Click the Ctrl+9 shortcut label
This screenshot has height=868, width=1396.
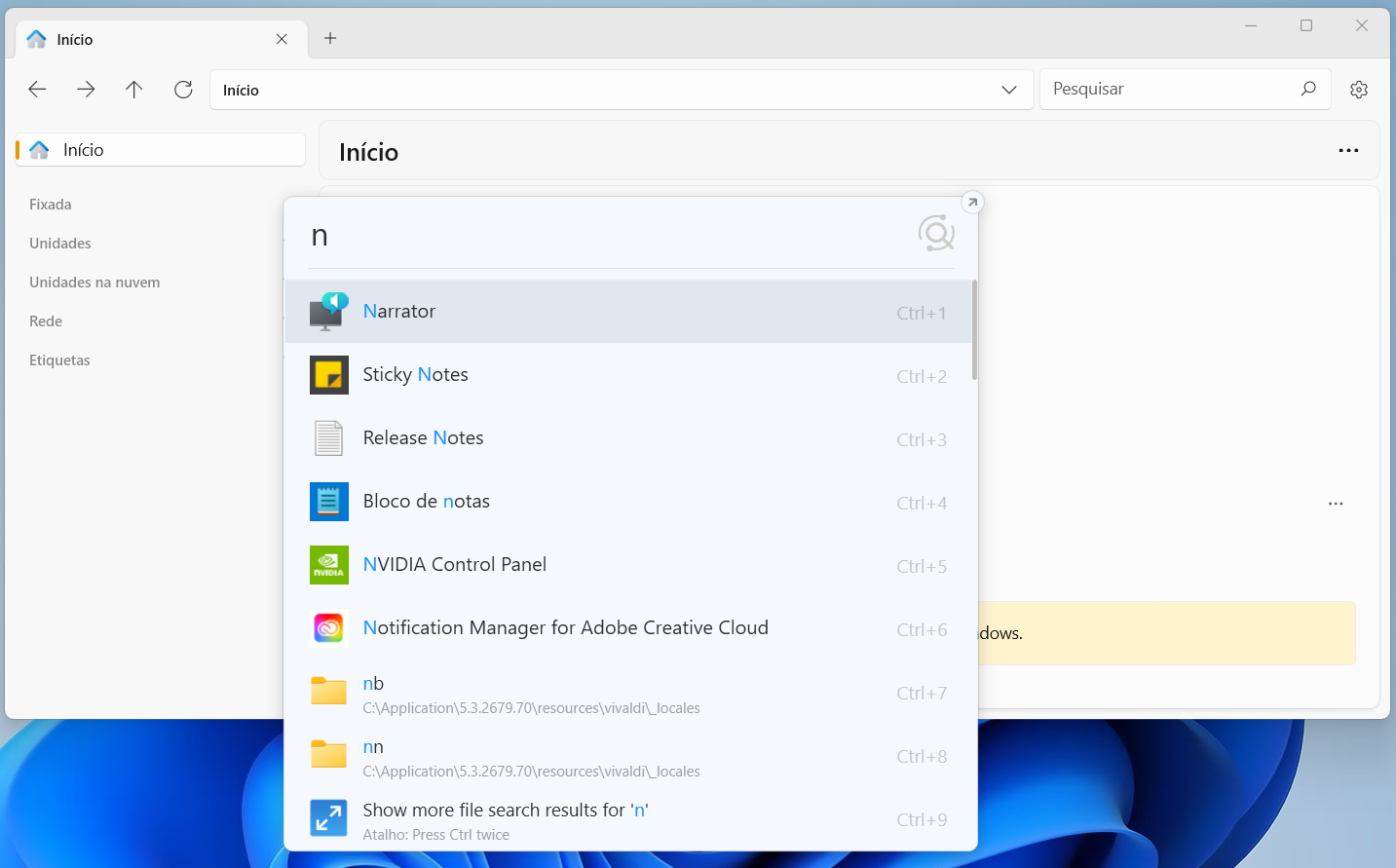pyautogui.click(x=922, y=819)
